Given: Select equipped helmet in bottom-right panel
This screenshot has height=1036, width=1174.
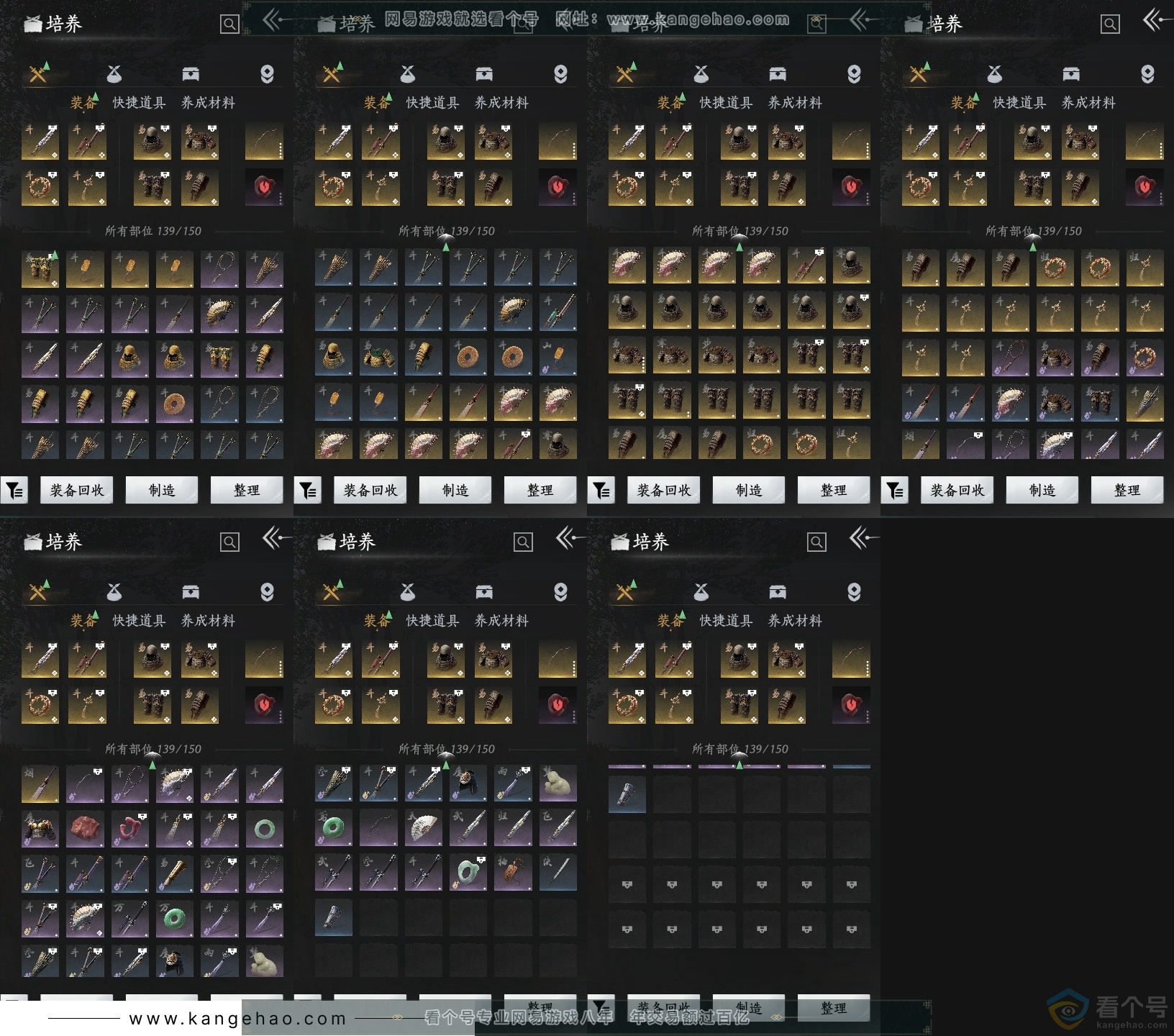Looking at the screenshot, I should click(740, 659).
